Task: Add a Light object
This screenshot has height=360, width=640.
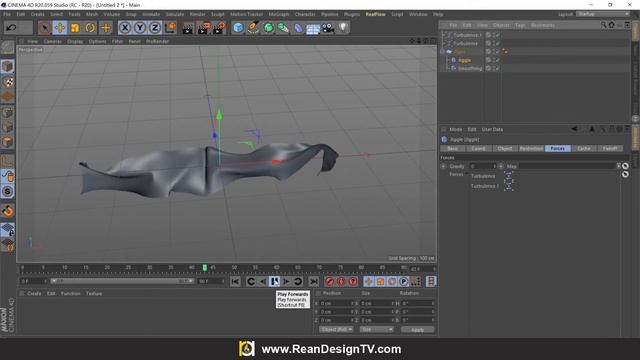Action: point(343,28)
